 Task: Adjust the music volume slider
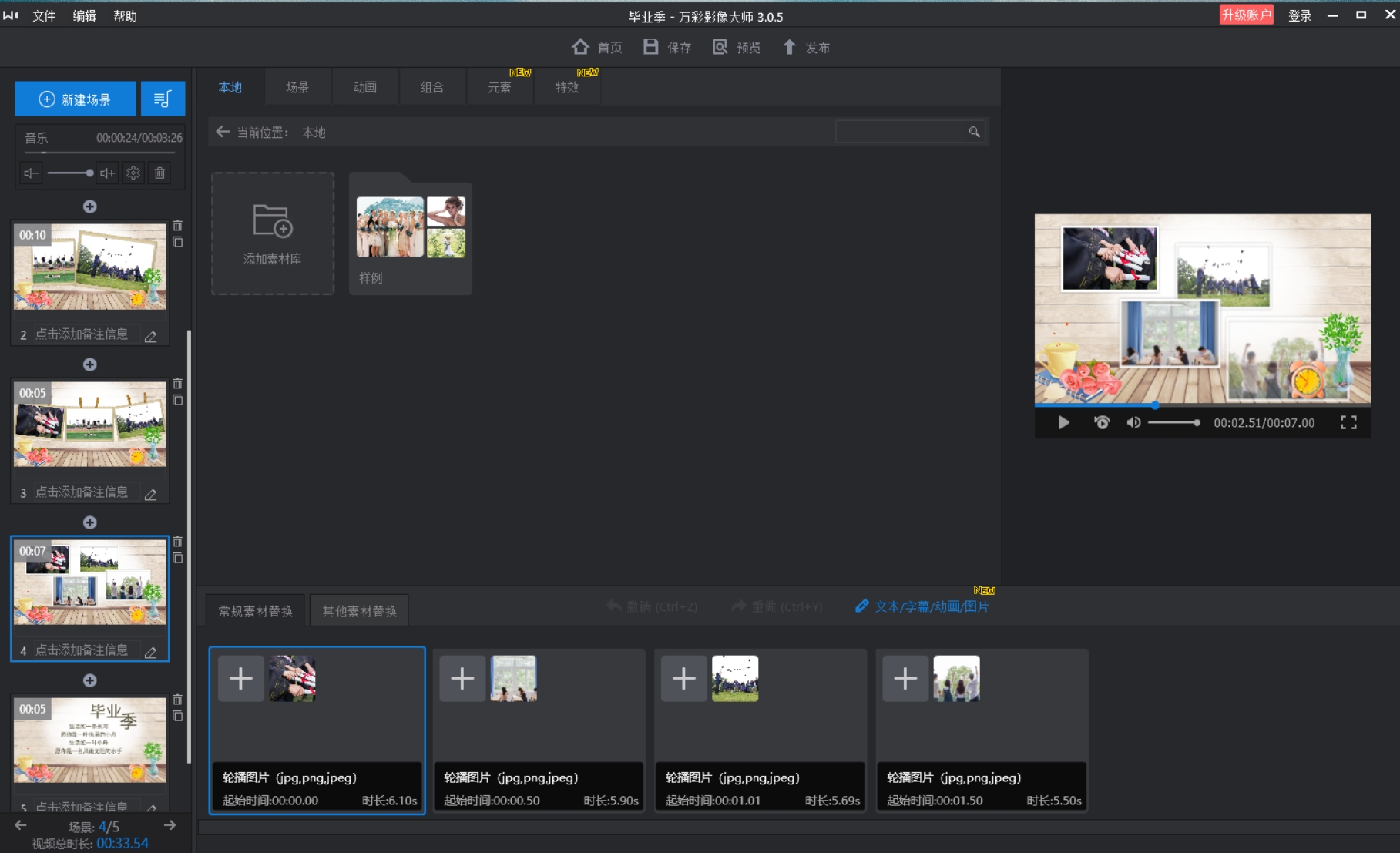pos(69,173)
